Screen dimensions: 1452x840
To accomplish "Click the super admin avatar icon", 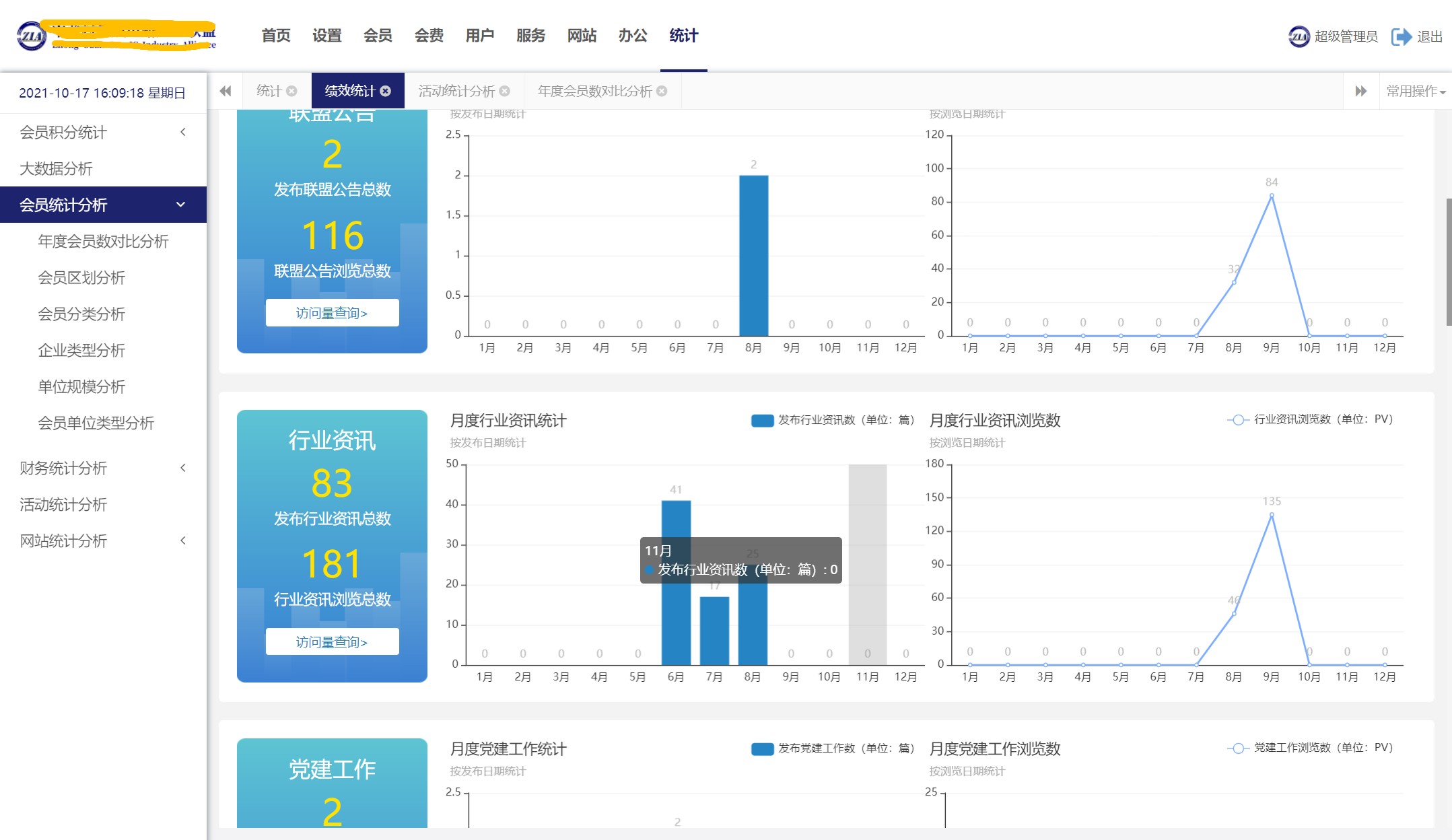I will tap(1299, 36).
